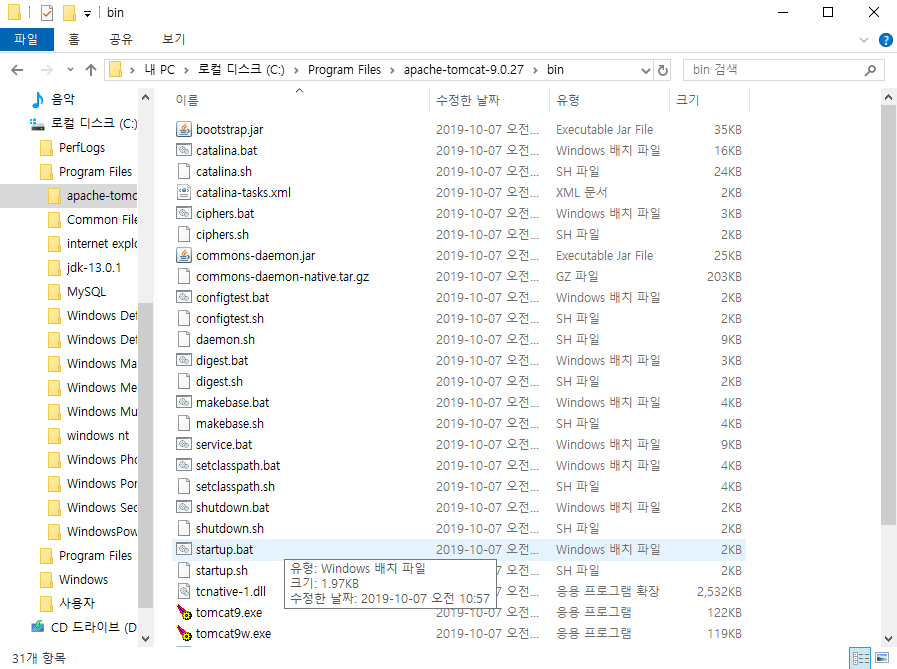Click the CD drive icon in sidebar
The height and width of the screenshot is (669, 897).
tap(37, 627)
